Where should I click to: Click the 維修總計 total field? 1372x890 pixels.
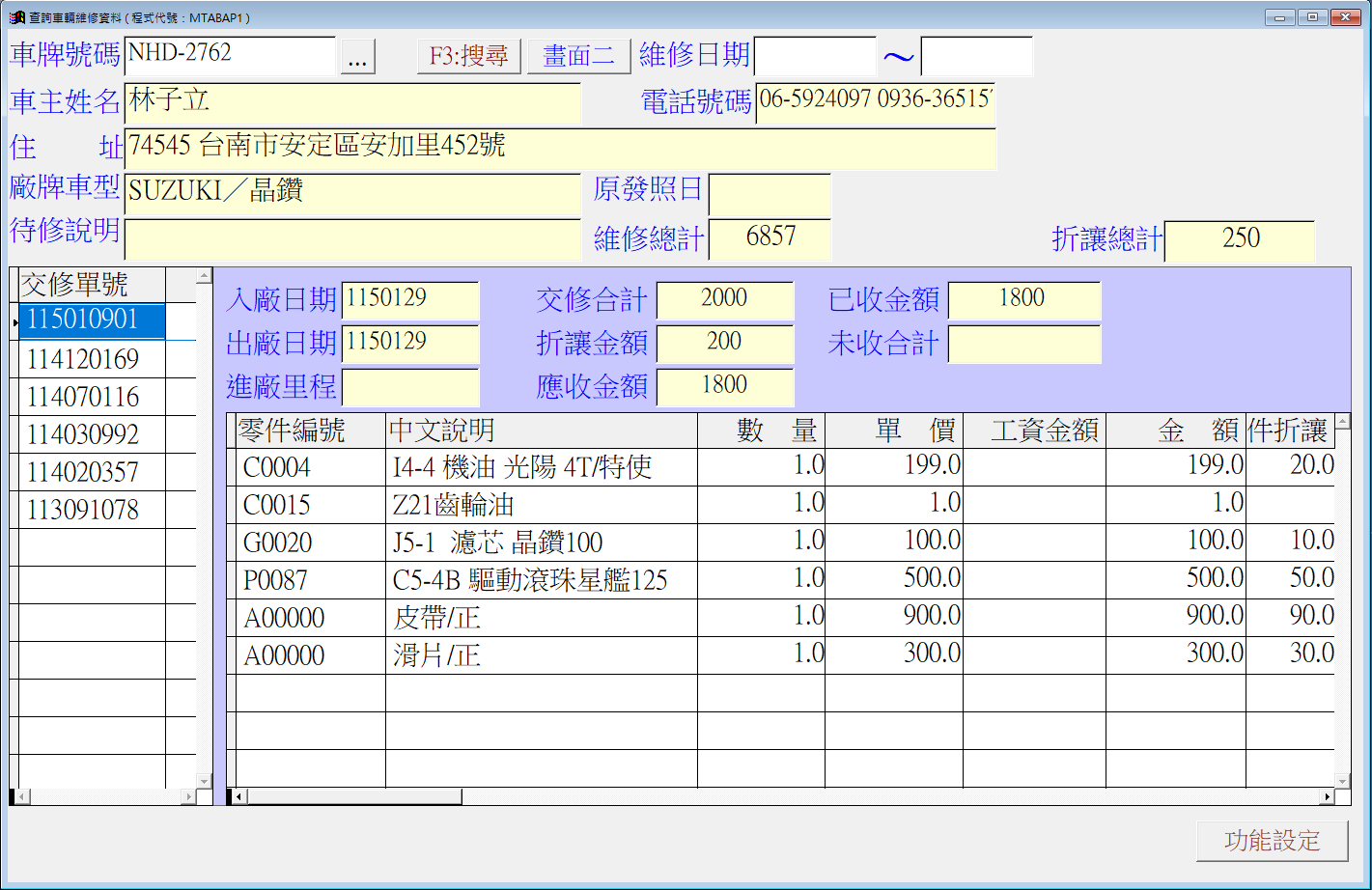pyautogui.click(x=770, y=239)
